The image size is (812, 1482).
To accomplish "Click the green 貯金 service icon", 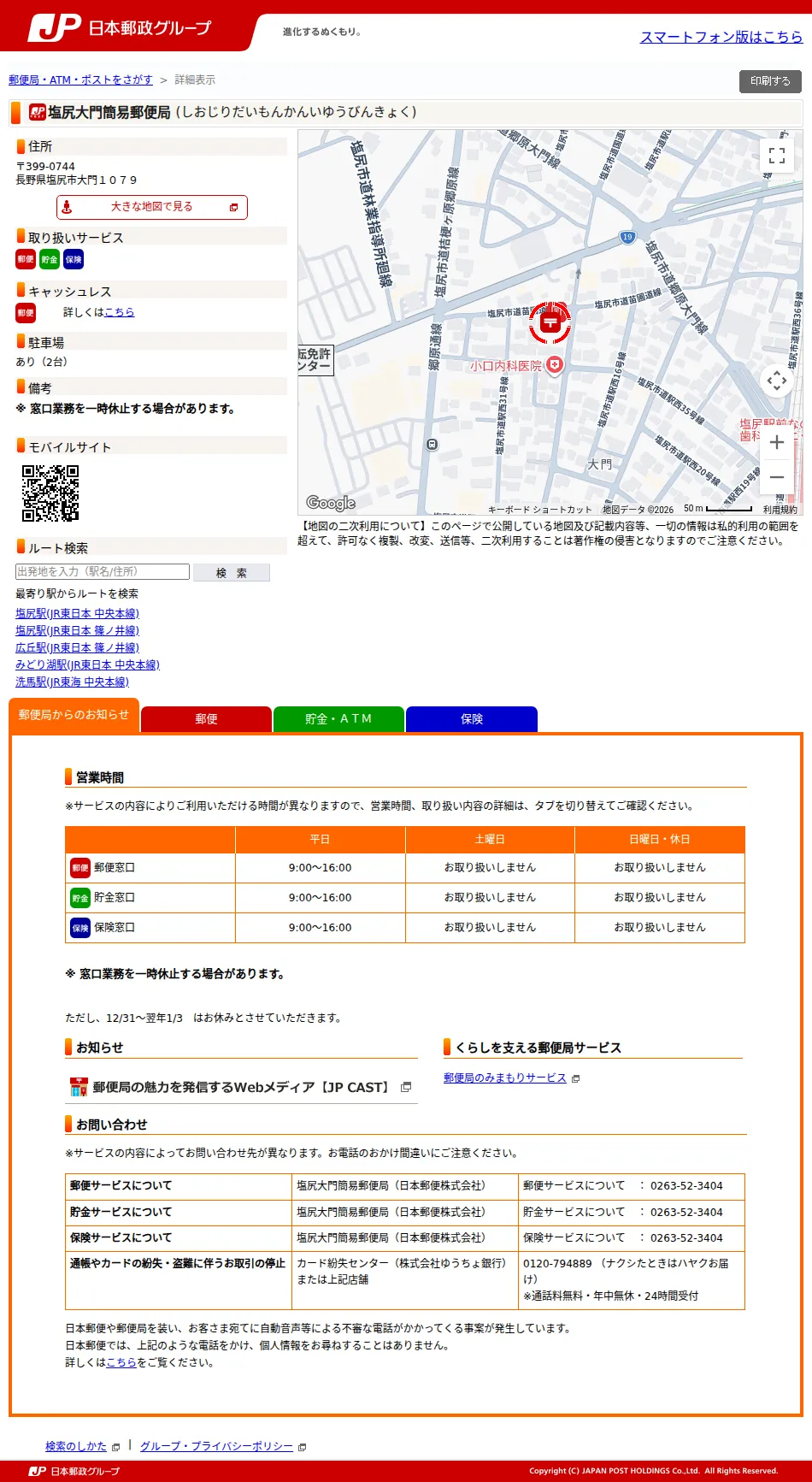I will point(50,259).
